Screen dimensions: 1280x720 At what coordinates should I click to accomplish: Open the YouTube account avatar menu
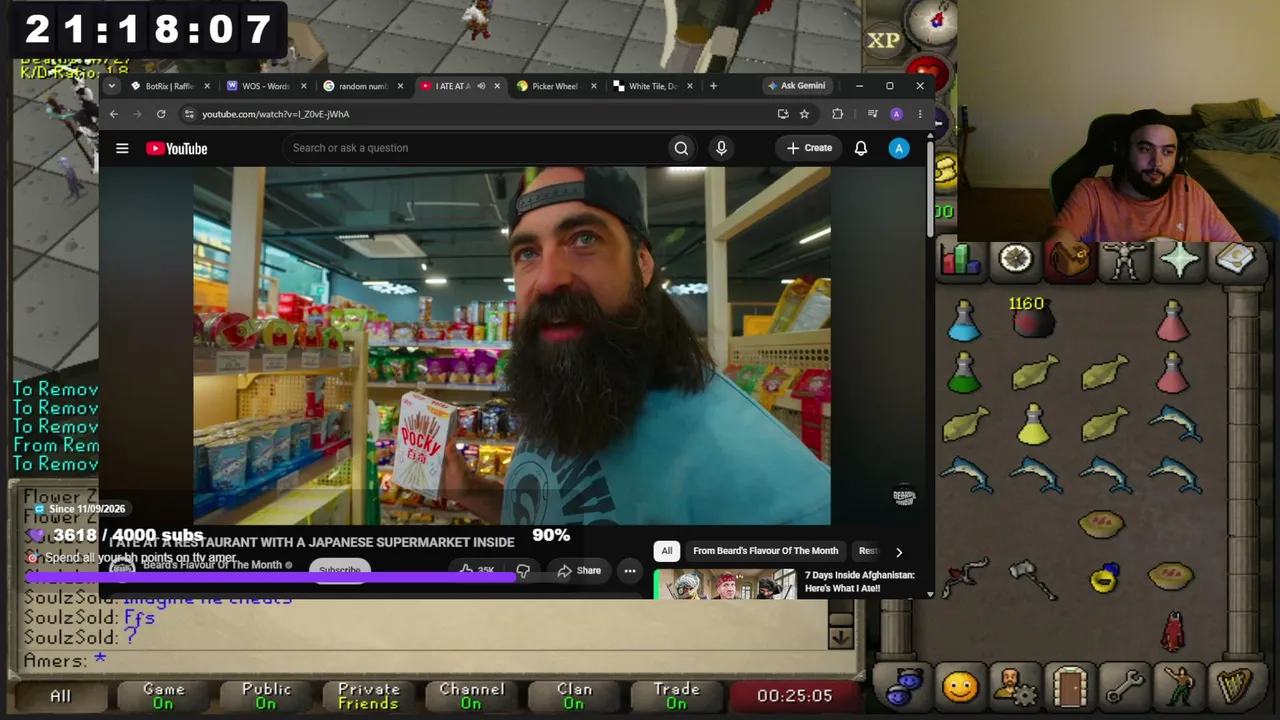(x=899, y=148)
